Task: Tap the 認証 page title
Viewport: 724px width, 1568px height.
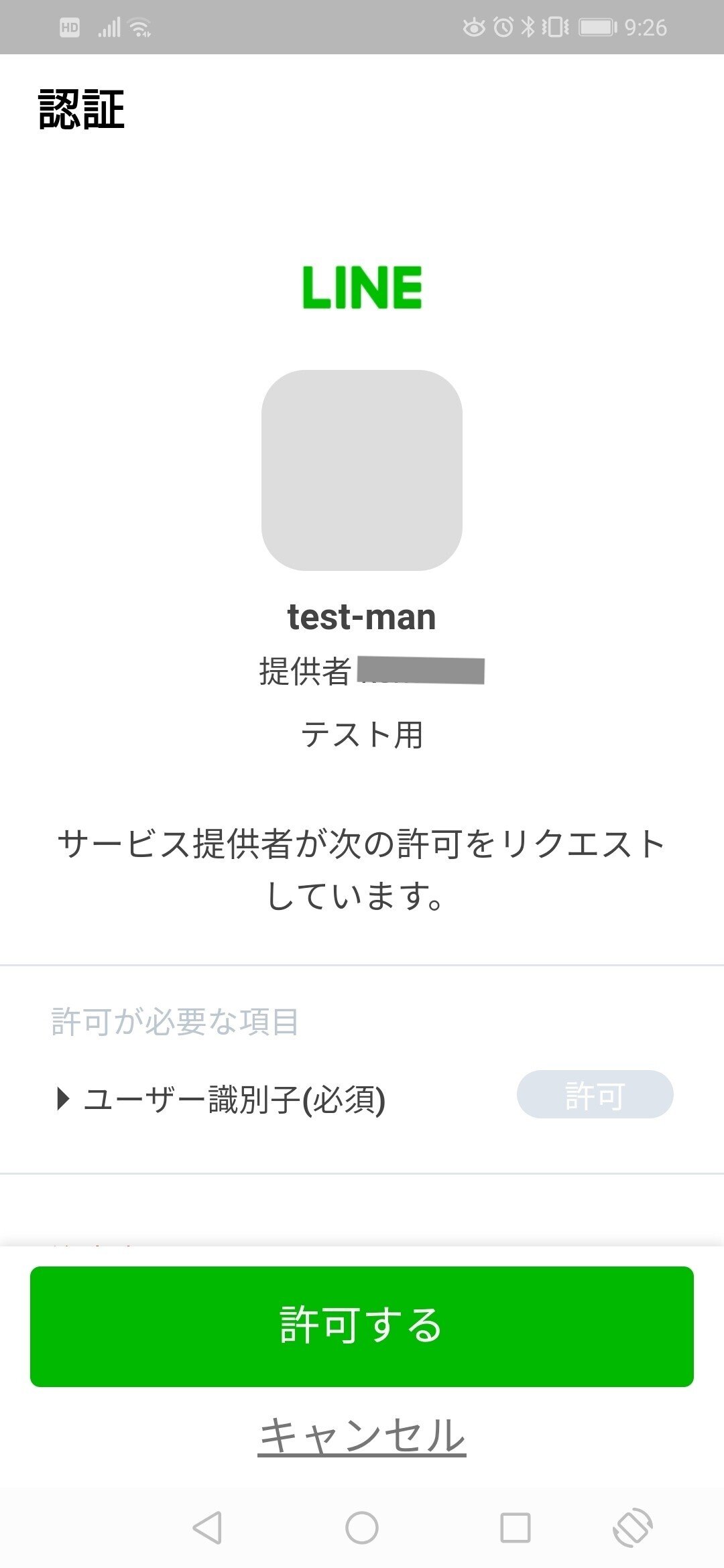Action: tap(81, 109)
